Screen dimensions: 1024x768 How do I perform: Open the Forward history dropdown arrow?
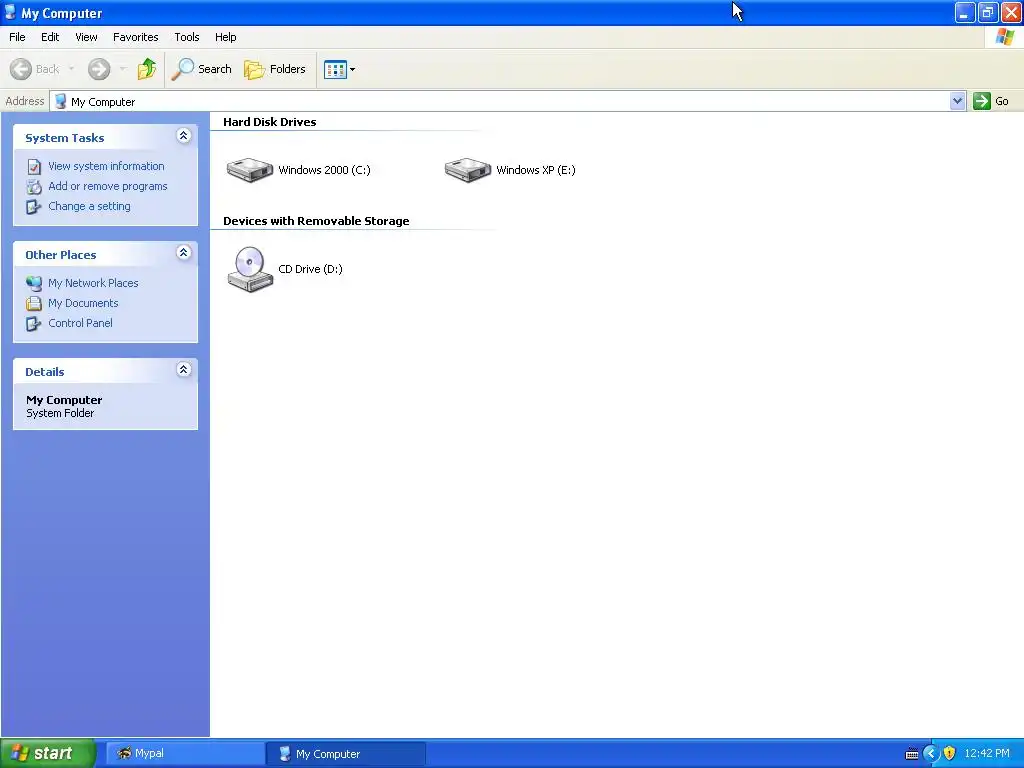tap(123, 69)
